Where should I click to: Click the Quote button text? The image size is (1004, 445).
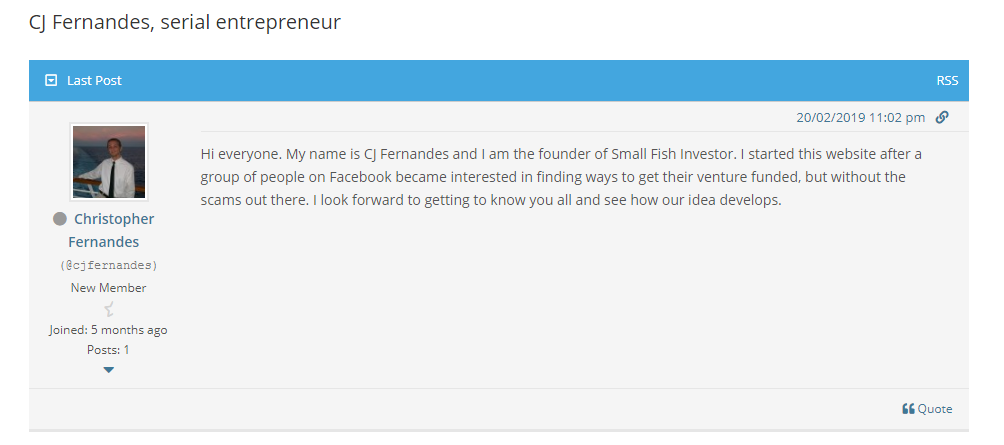[x=935, y=409]
